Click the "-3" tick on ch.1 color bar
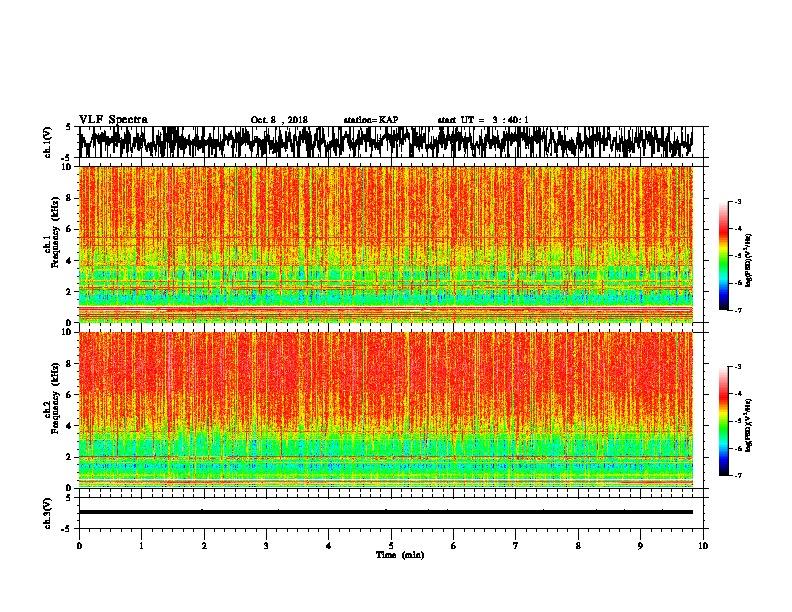 click(737, 202)
